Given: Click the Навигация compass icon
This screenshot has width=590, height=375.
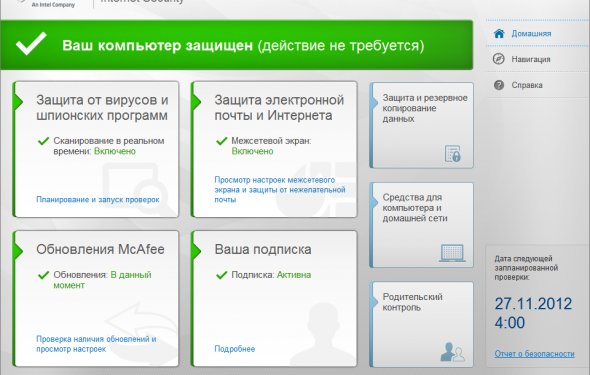Looking at the screenshot, I should coord(499,59).
